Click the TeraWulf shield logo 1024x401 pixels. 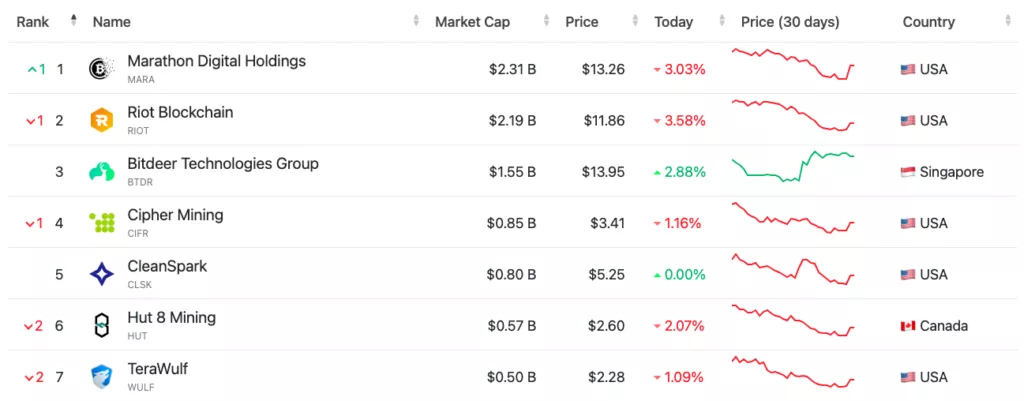(101, 377)
